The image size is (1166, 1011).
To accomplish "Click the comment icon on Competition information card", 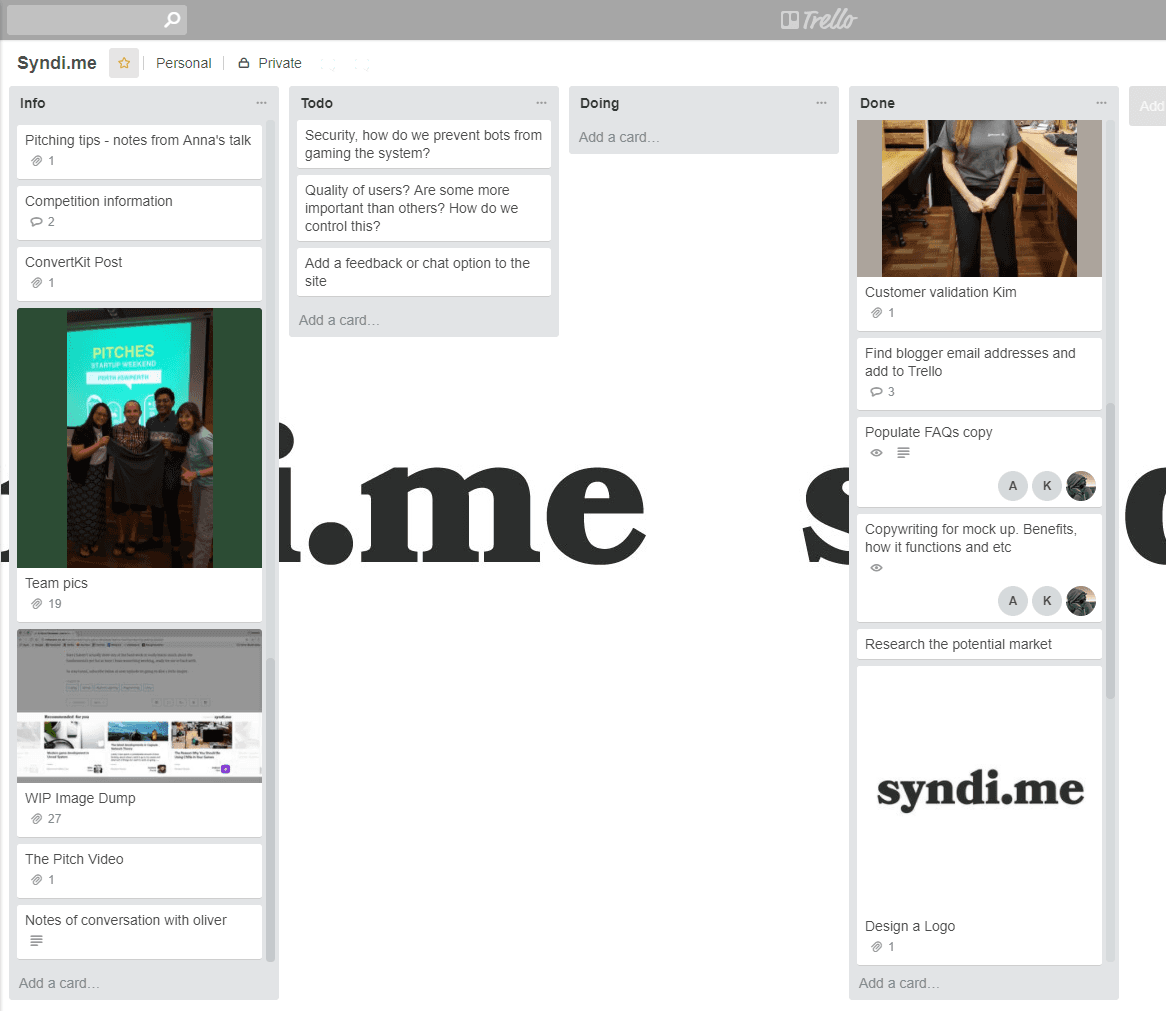I will click(x=37, y=222).
